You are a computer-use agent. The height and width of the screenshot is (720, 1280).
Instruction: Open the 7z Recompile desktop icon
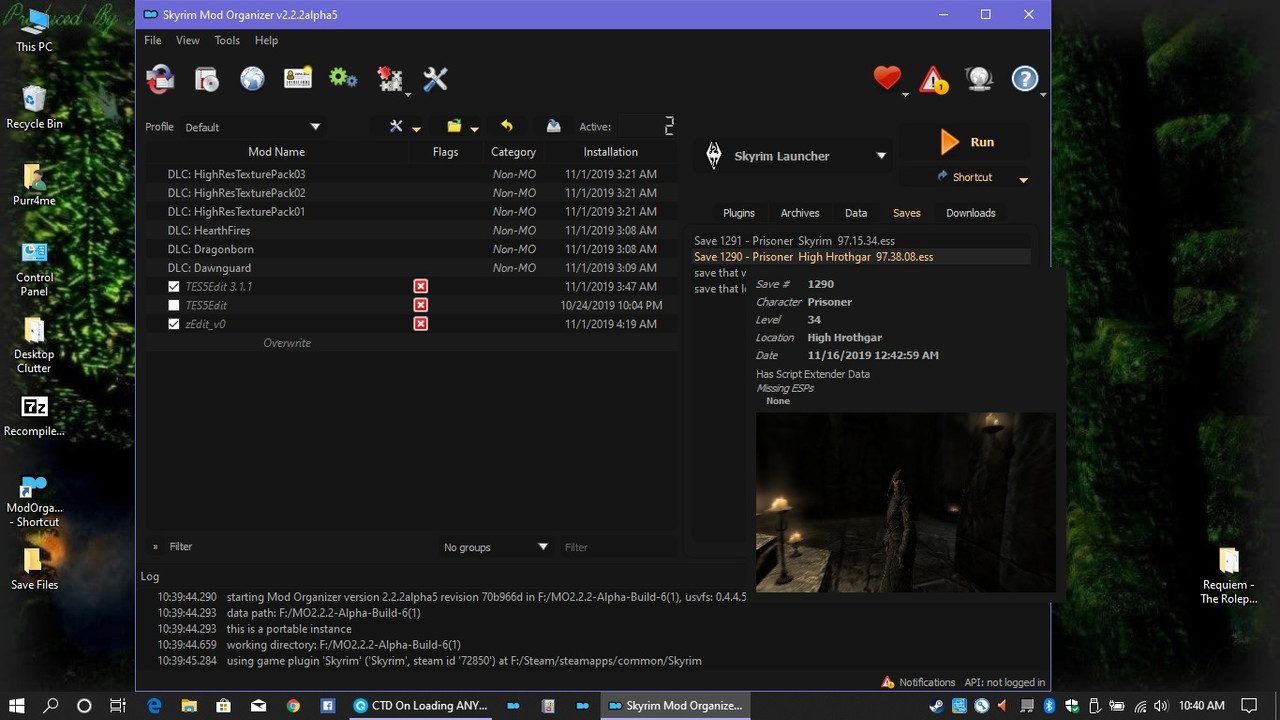[x=34, y=416]
